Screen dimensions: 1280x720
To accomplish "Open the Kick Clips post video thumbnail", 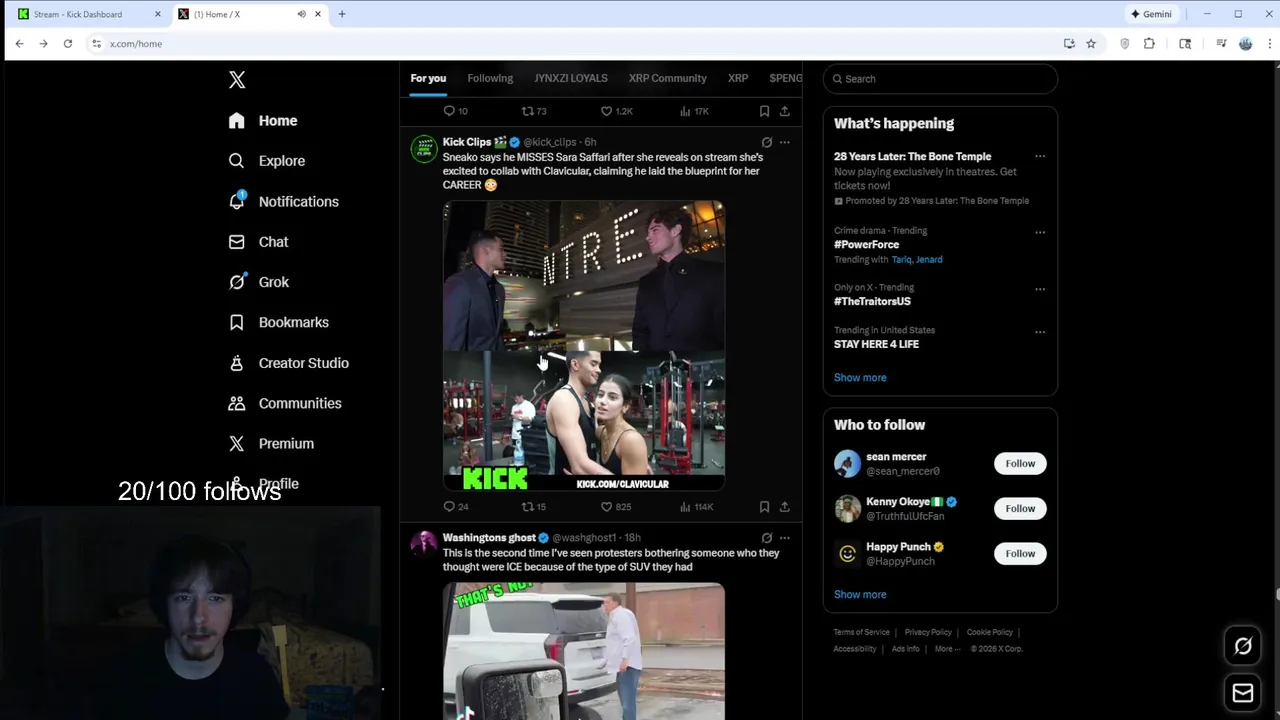I will coord(584,346).
